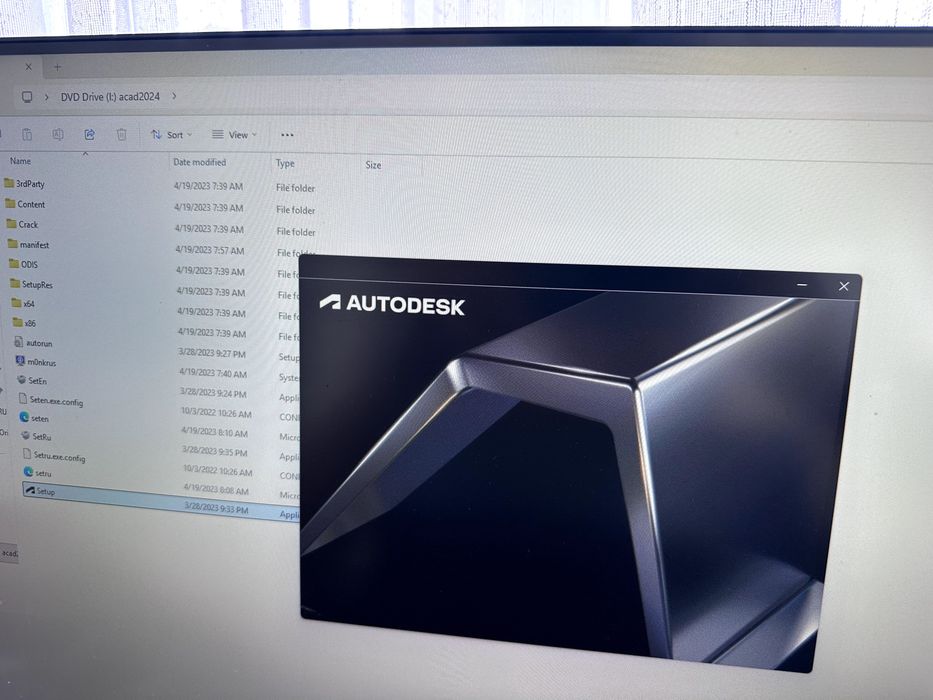Click the Autodesk logo in splash window
The image size is (933, 700).
pos(392,304)
